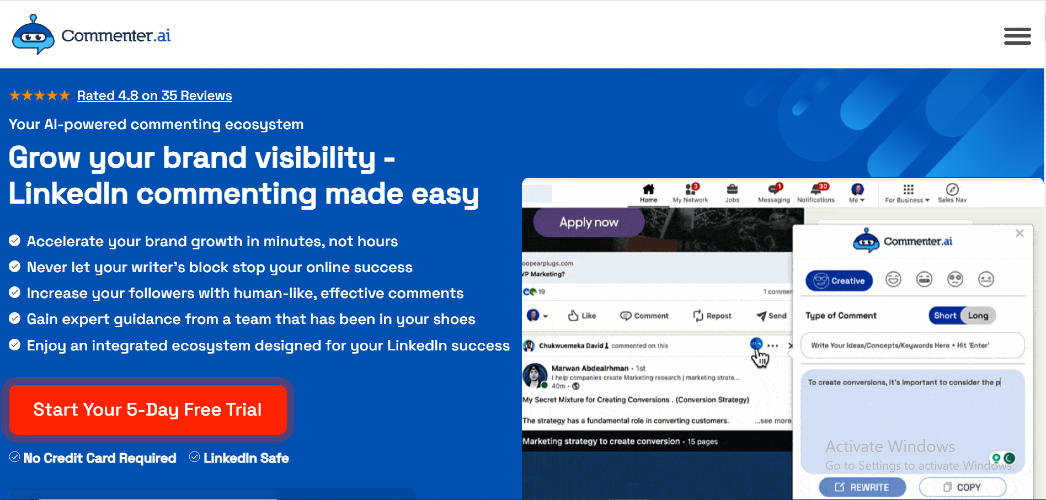This screenshot has width=1046, height=500.
Task: Click the green lightbulb icon in text area
Action: pyautogui.click(x=997, y=458)
